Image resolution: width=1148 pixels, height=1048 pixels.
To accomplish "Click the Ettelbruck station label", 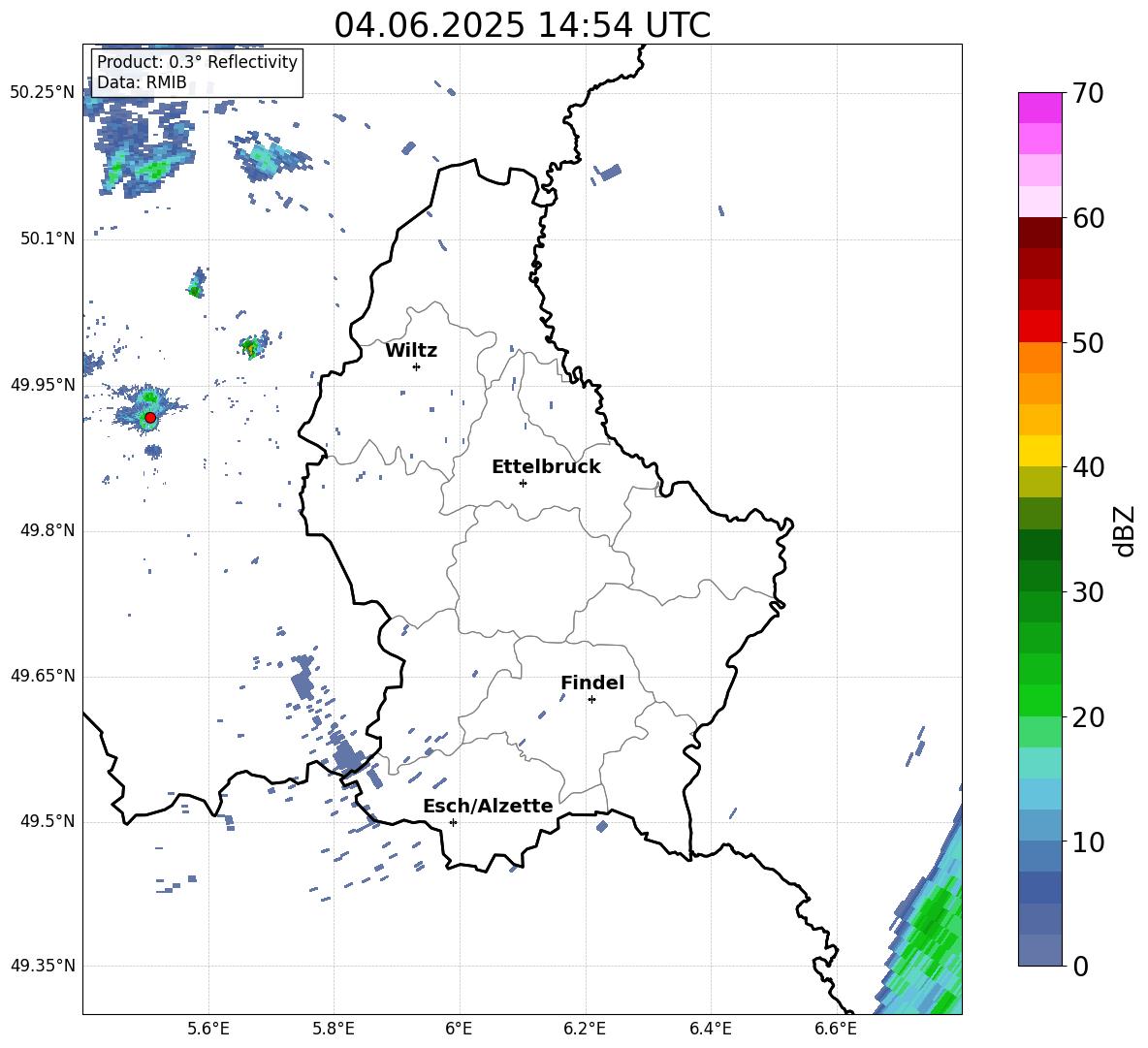I will coord(546,467).
